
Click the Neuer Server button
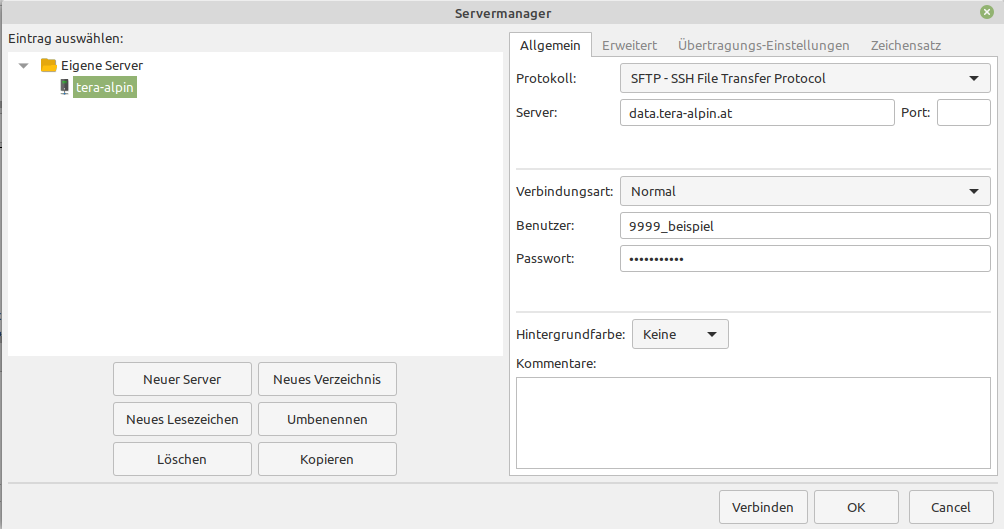pyautogui.click(x=182, y=379)
